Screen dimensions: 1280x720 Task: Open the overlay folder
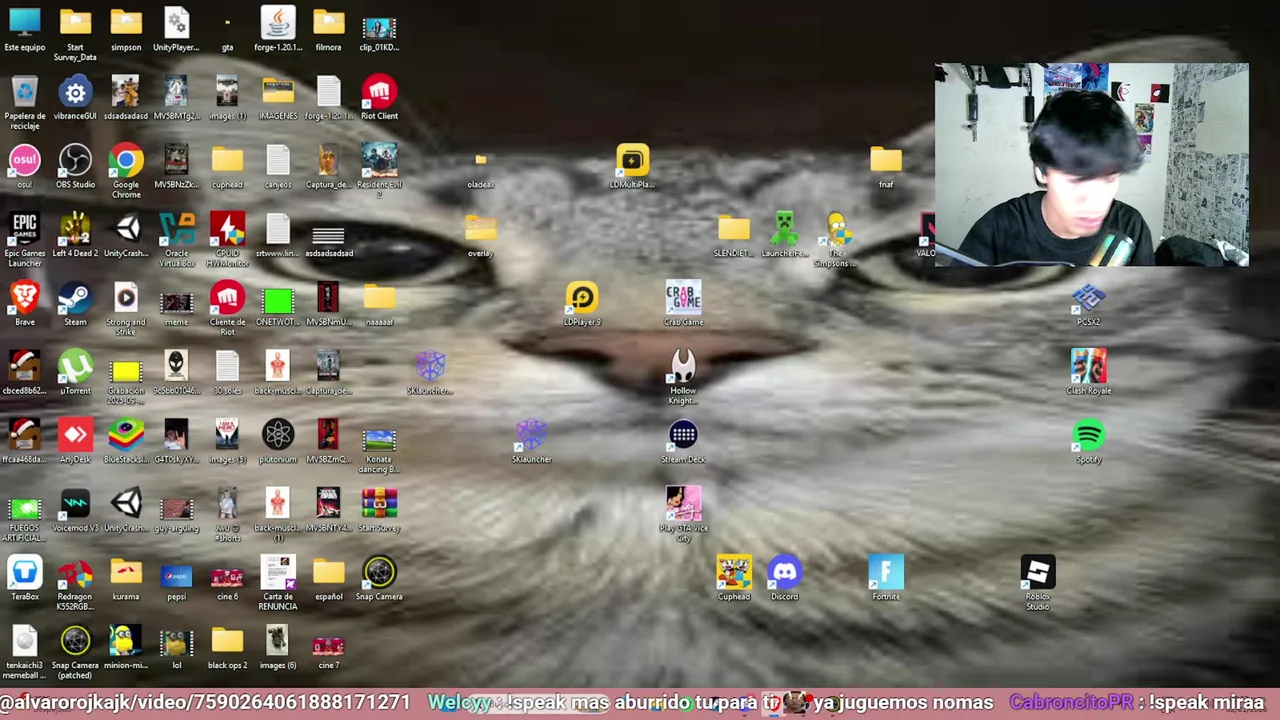[x=481, y=235]
